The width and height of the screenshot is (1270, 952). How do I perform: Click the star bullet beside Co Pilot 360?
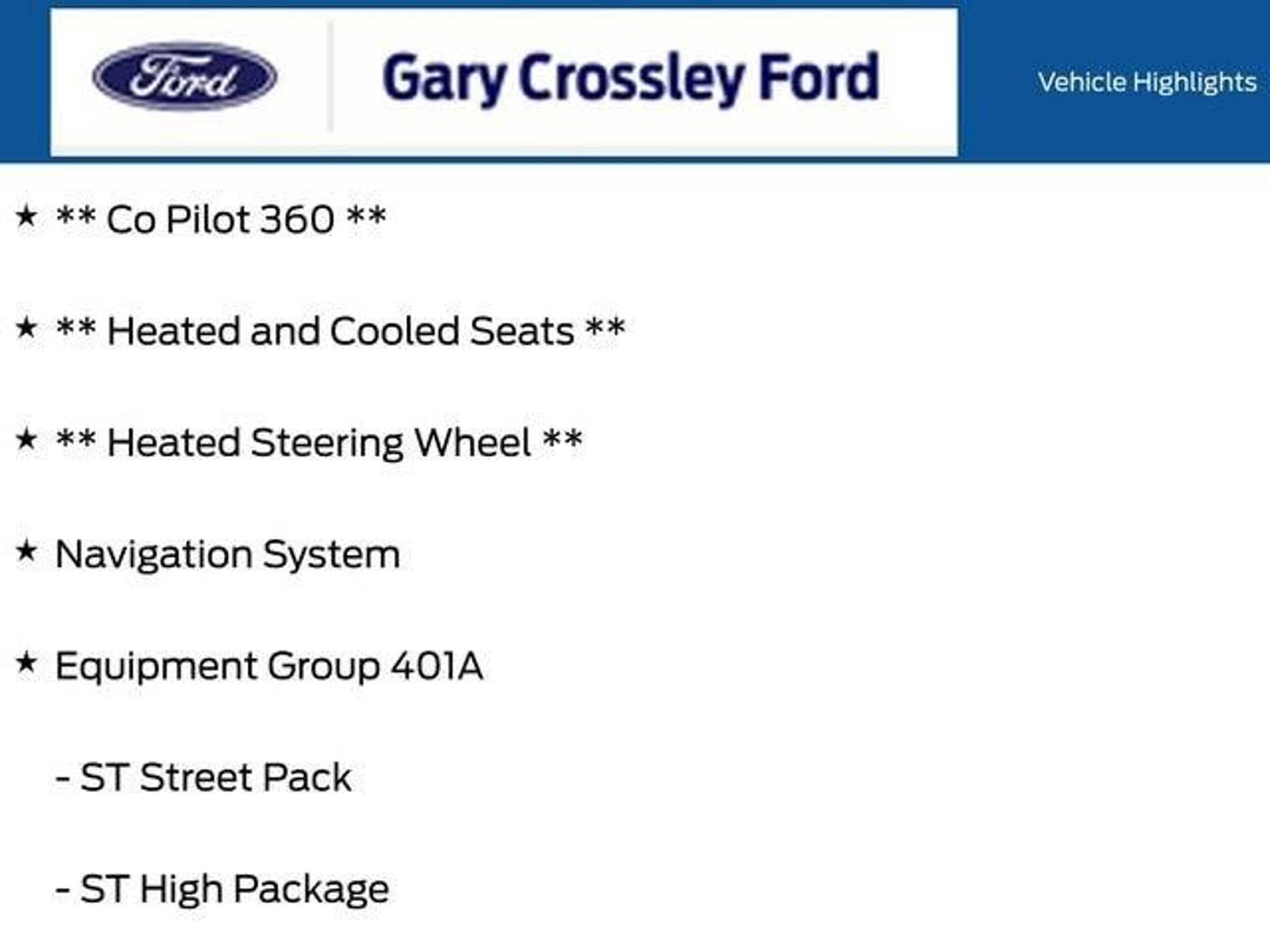pos(26,216)
